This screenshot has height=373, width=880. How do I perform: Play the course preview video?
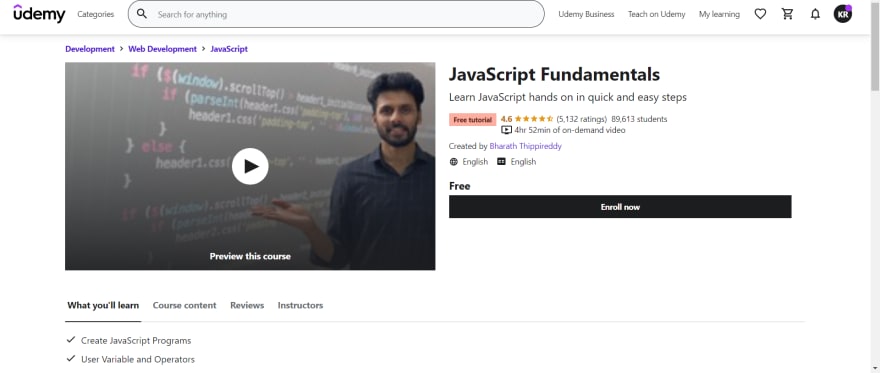click(x=250, y=166)
